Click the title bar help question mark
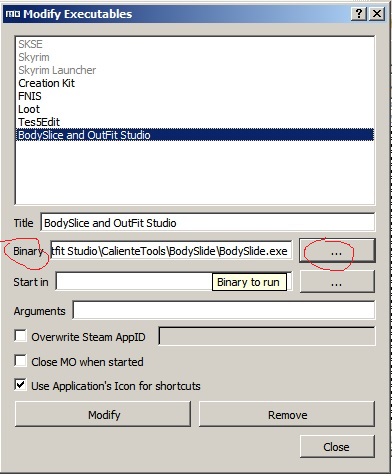This screenshot has width=392, height=476. coord(359,14)
